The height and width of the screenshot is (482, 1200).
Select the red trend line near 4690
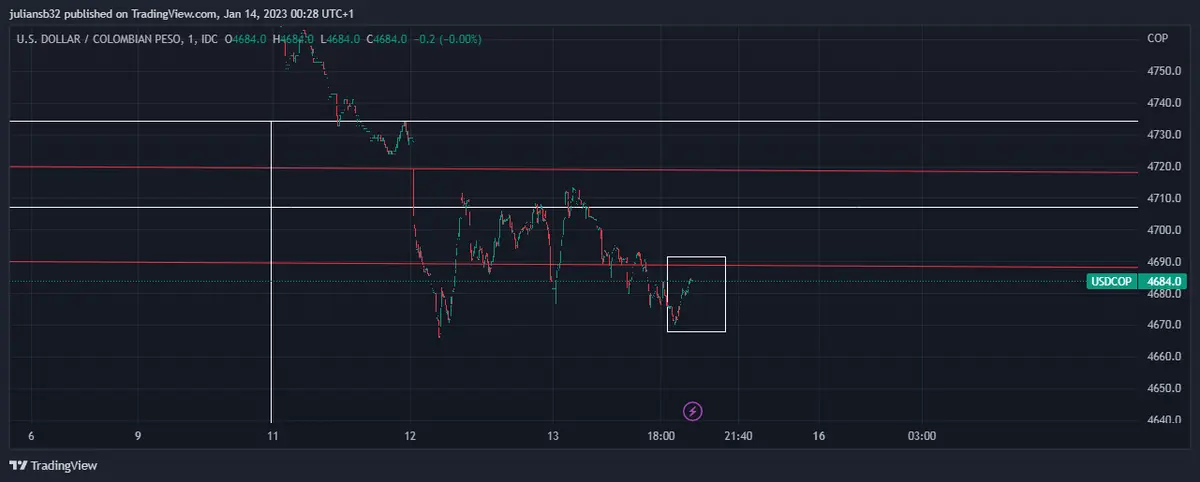point(574,264)
